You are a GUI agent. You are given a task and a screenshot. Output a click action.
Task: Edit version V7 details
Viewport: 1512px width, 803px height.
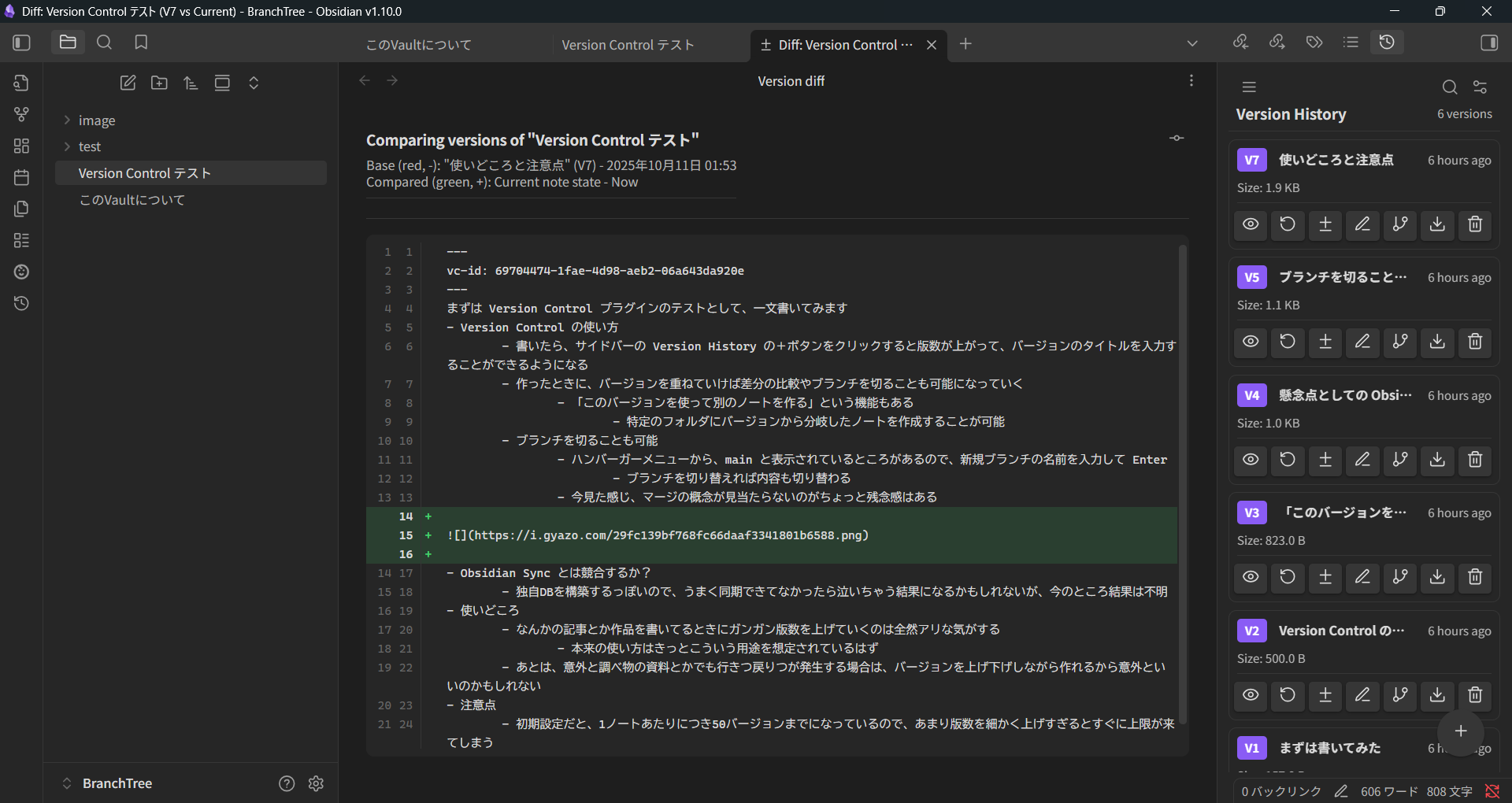pos(1362,224)
